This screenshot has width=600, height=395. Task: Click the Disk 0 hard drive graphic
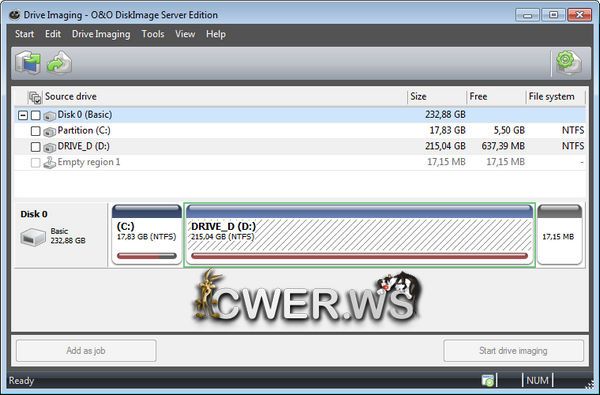point(33,237)
